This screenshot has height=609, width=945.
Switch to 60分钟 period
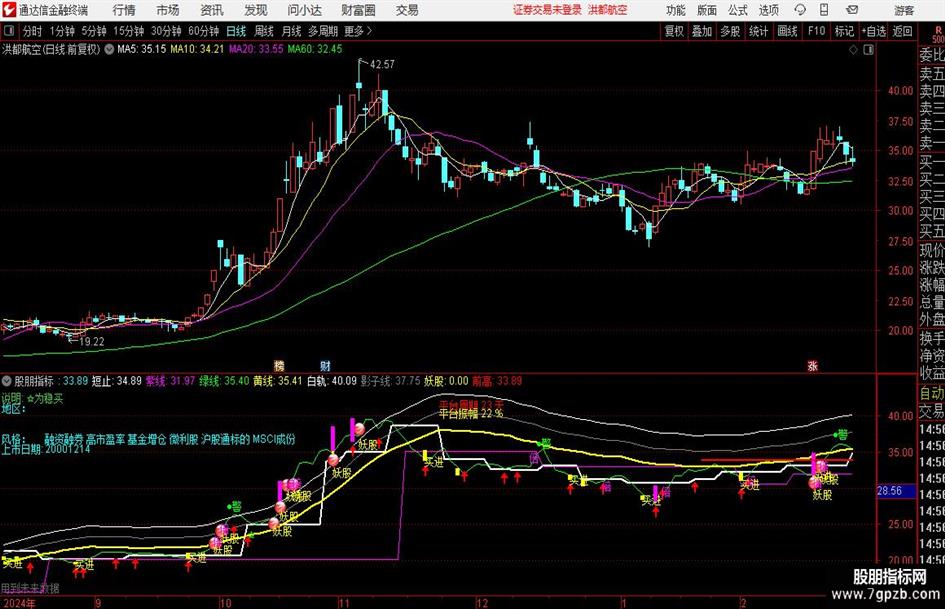[x=203, y=31]
